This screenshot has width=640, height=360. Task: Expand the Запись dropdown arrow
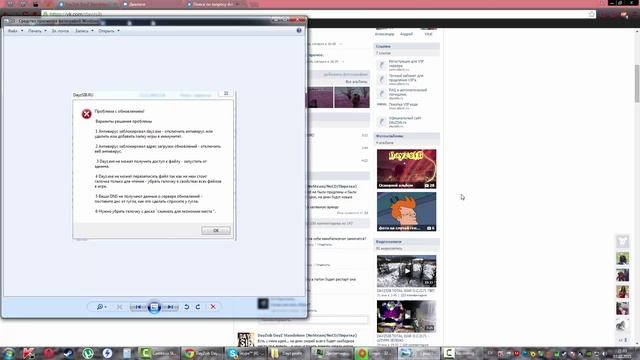tap(92, 31)
